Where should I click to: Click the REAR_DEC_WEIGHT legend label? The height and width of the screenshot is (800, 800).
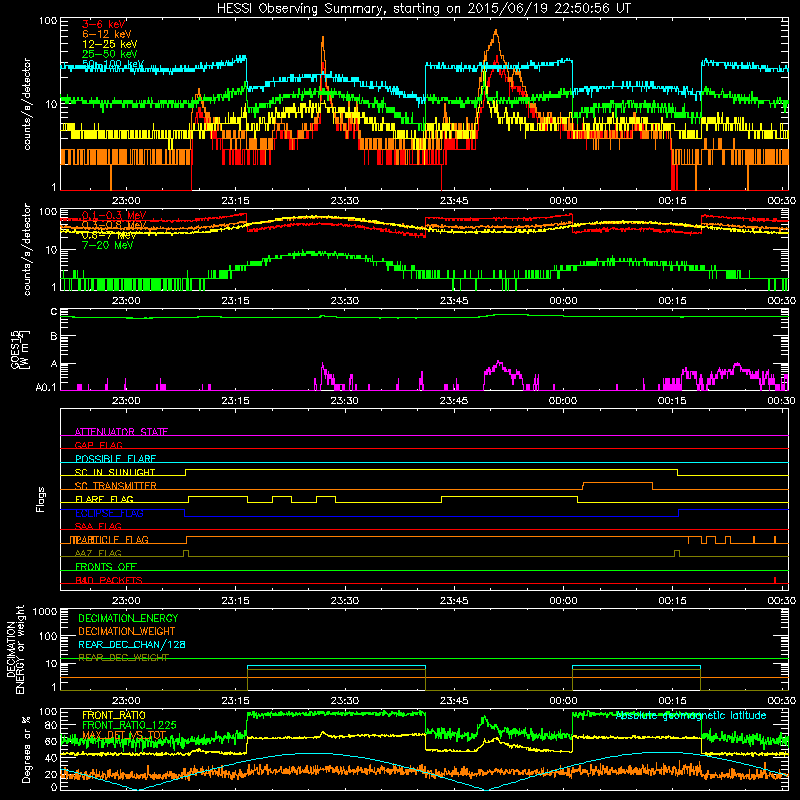click(123, 657)
